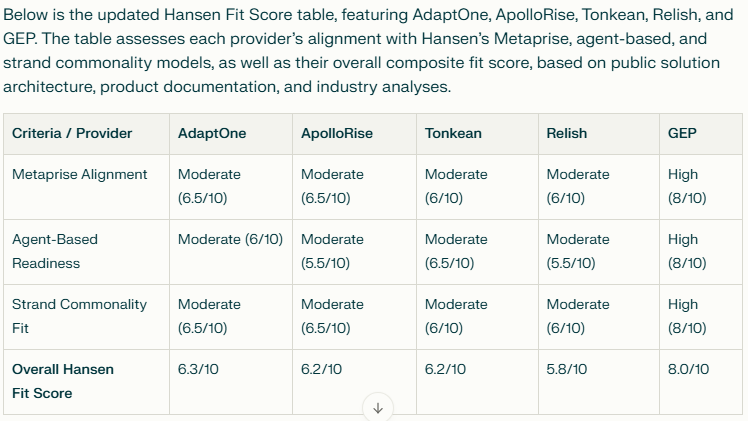Screen dimensions: 748x421
Task: Click the GEP column header
Action: (683, 133)
